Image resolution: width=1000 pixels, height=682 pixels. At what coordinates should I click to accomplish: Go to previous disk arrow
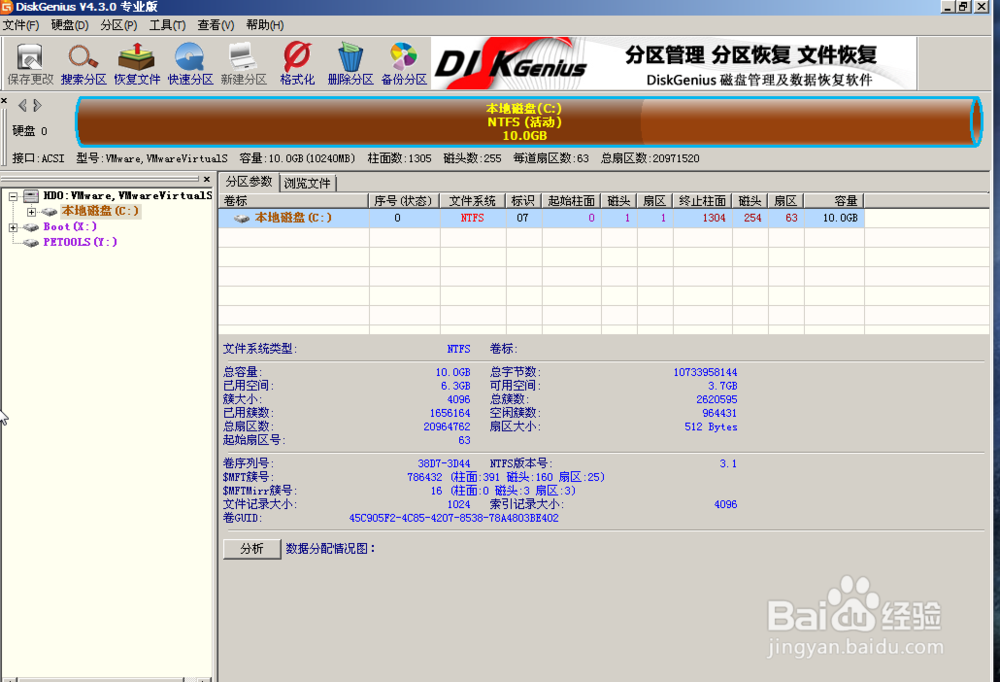(22, 105)
